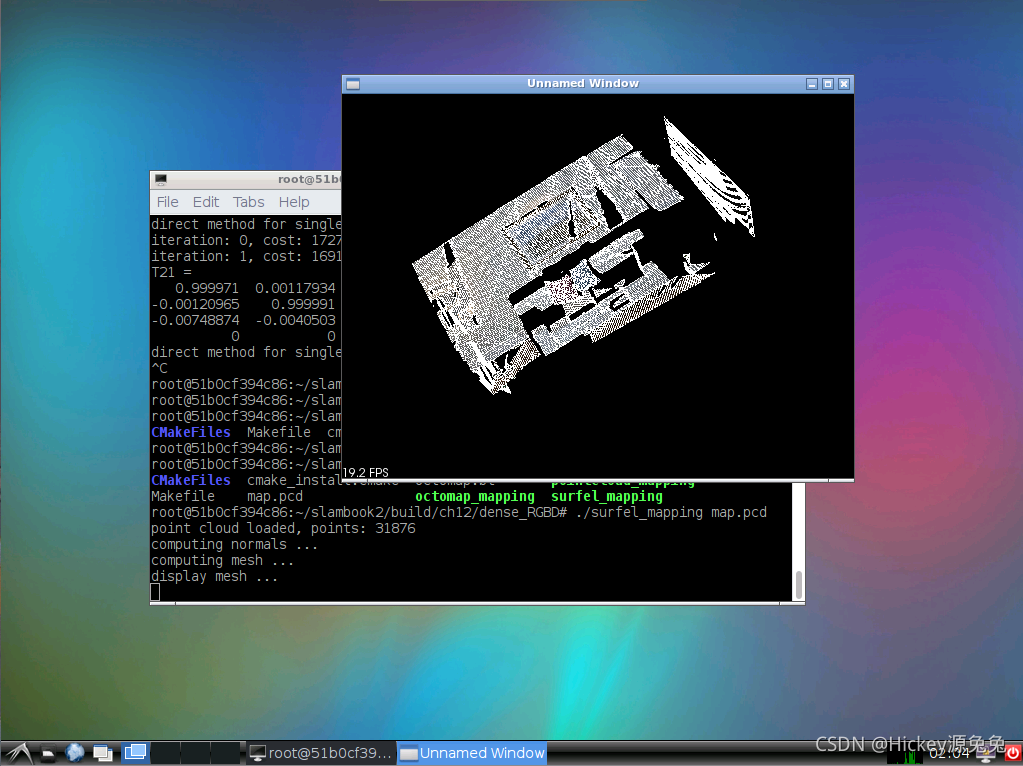Open the Tabs menu in the terminal
Screen dimensions: 1023x766
point(249,202)
